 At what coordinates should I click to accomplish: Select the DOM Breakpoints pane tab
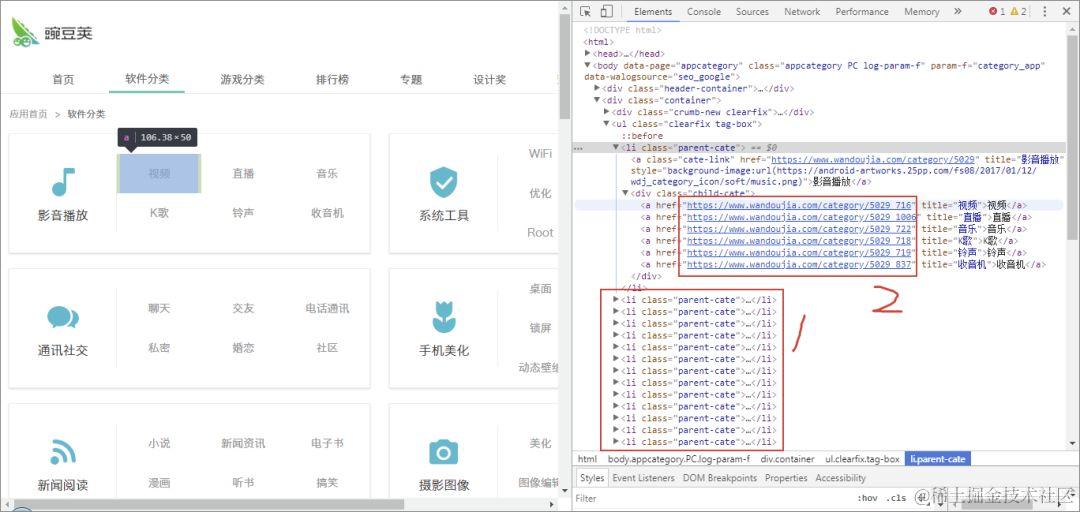coord(720,478)
